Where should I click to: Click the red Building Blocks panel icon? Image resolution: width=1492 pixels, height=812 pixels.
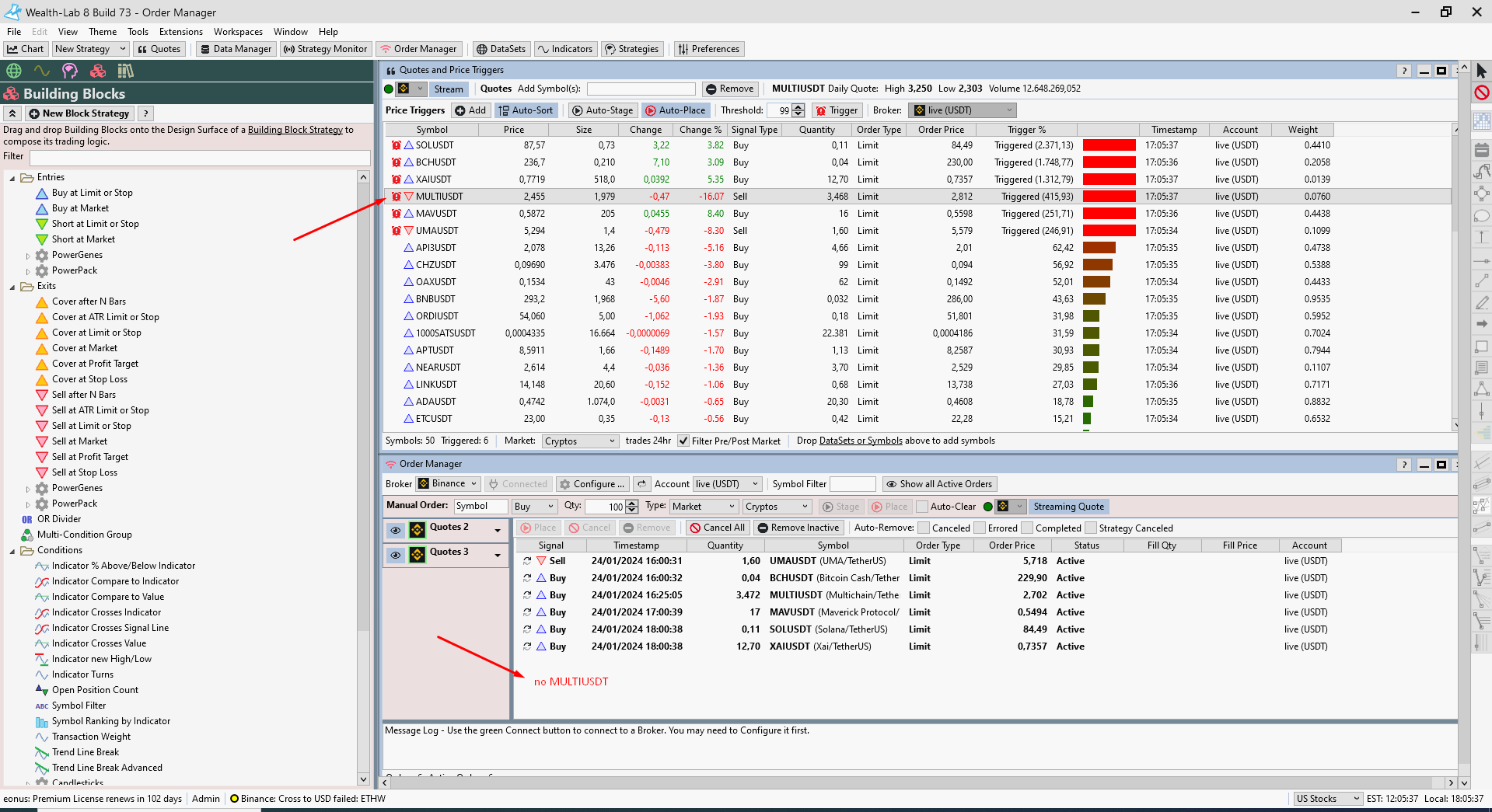98,71
